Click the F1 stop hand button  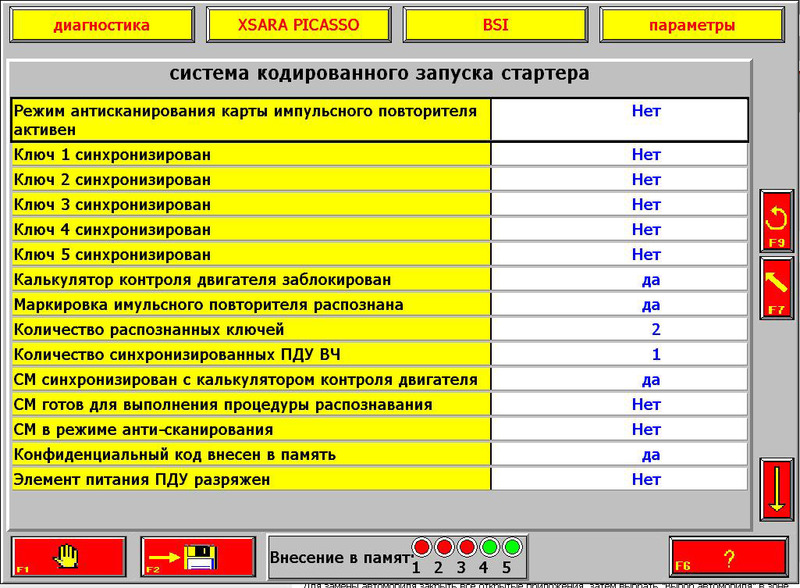[x=68, y=556]
